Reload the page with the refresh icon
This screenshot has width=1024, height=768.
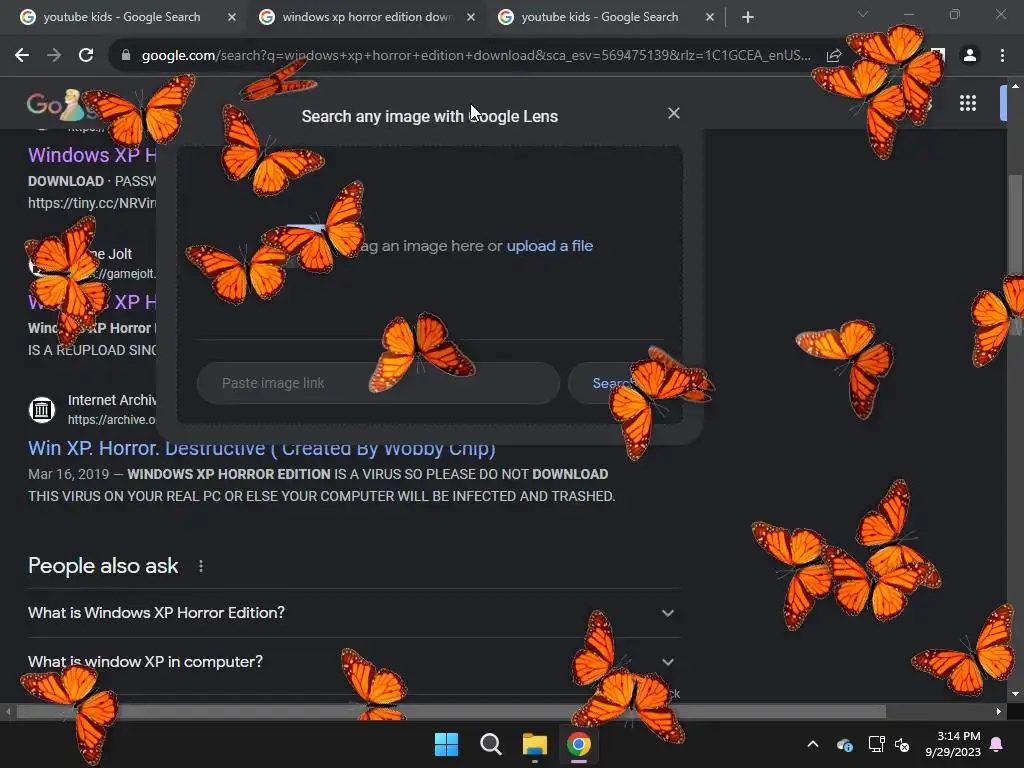click(x=86, y=56)
